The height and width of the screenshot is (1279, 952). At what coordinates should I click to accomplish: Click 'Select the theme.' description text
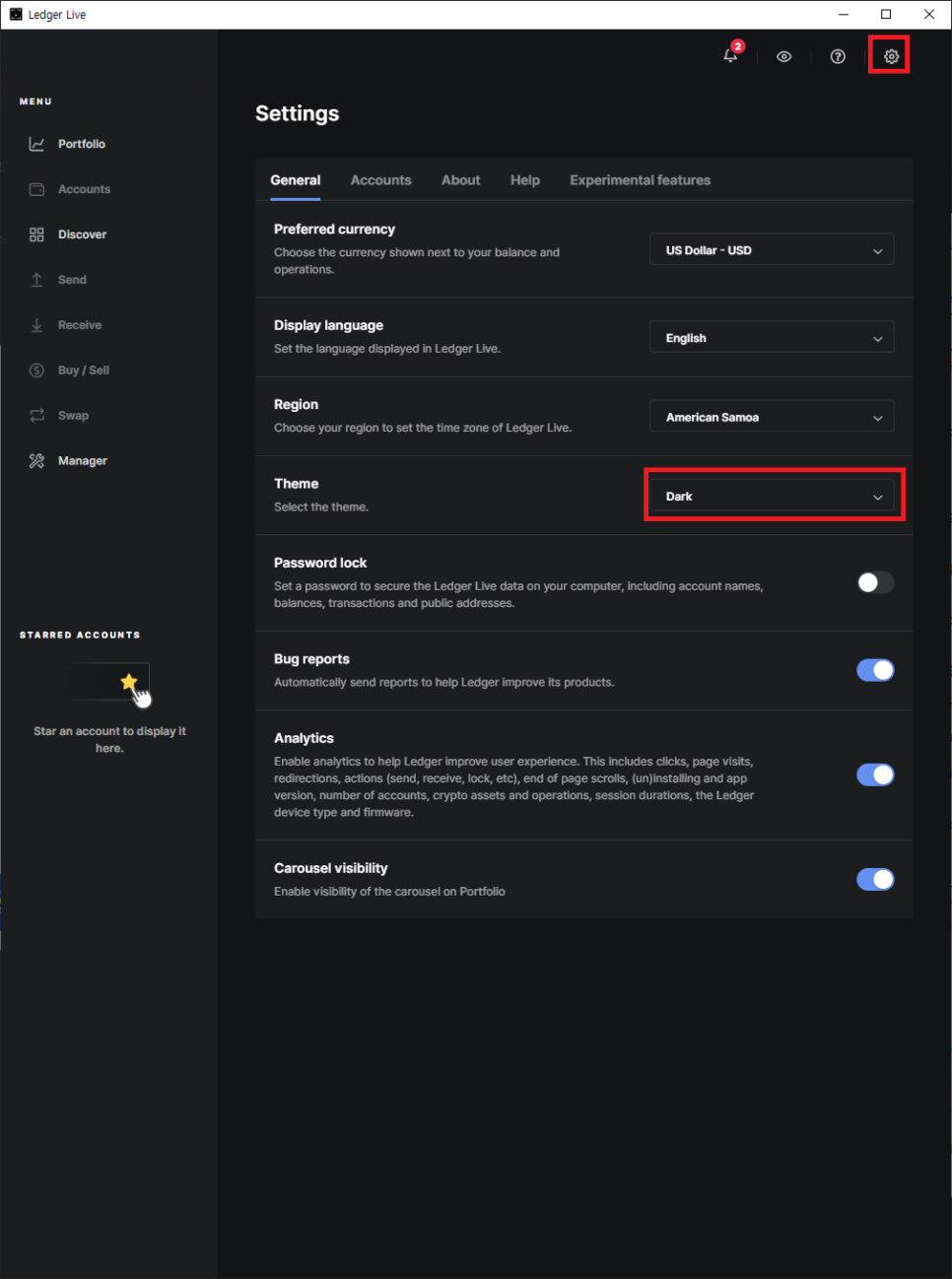tap(321, 506)
